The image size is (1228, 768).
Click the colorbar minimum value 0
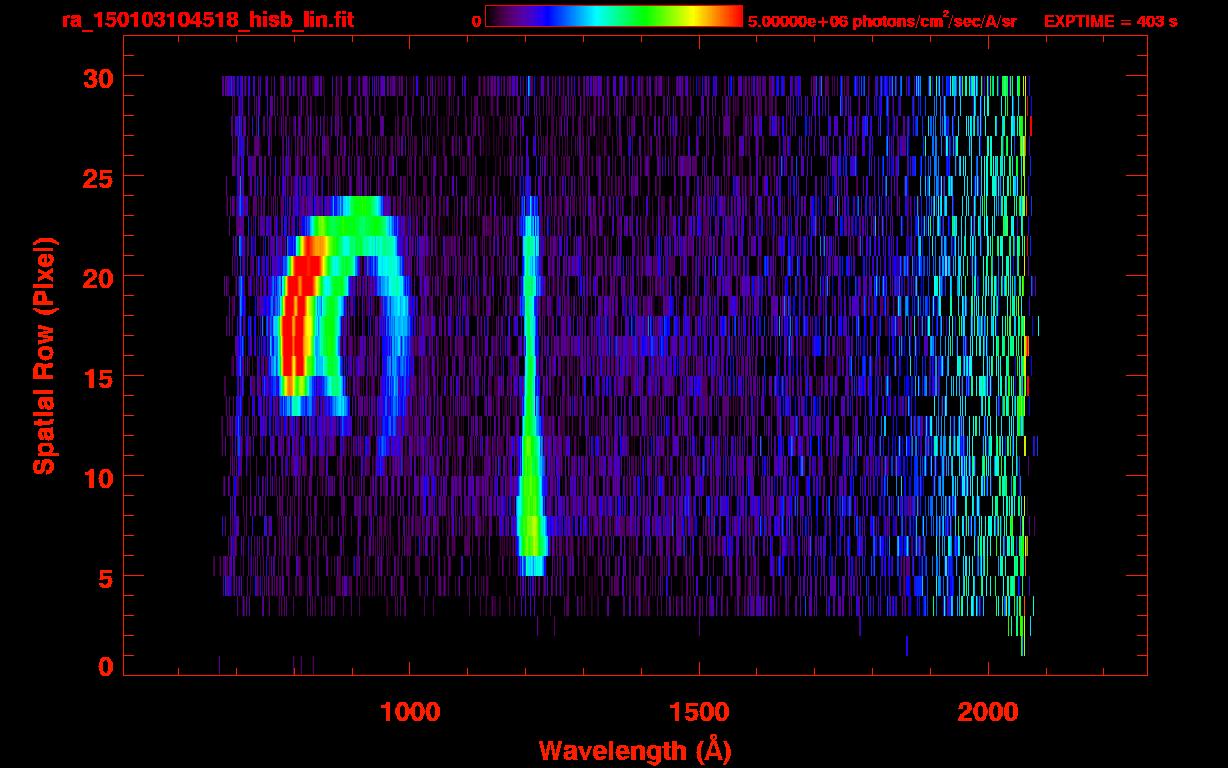coord(476,21)
